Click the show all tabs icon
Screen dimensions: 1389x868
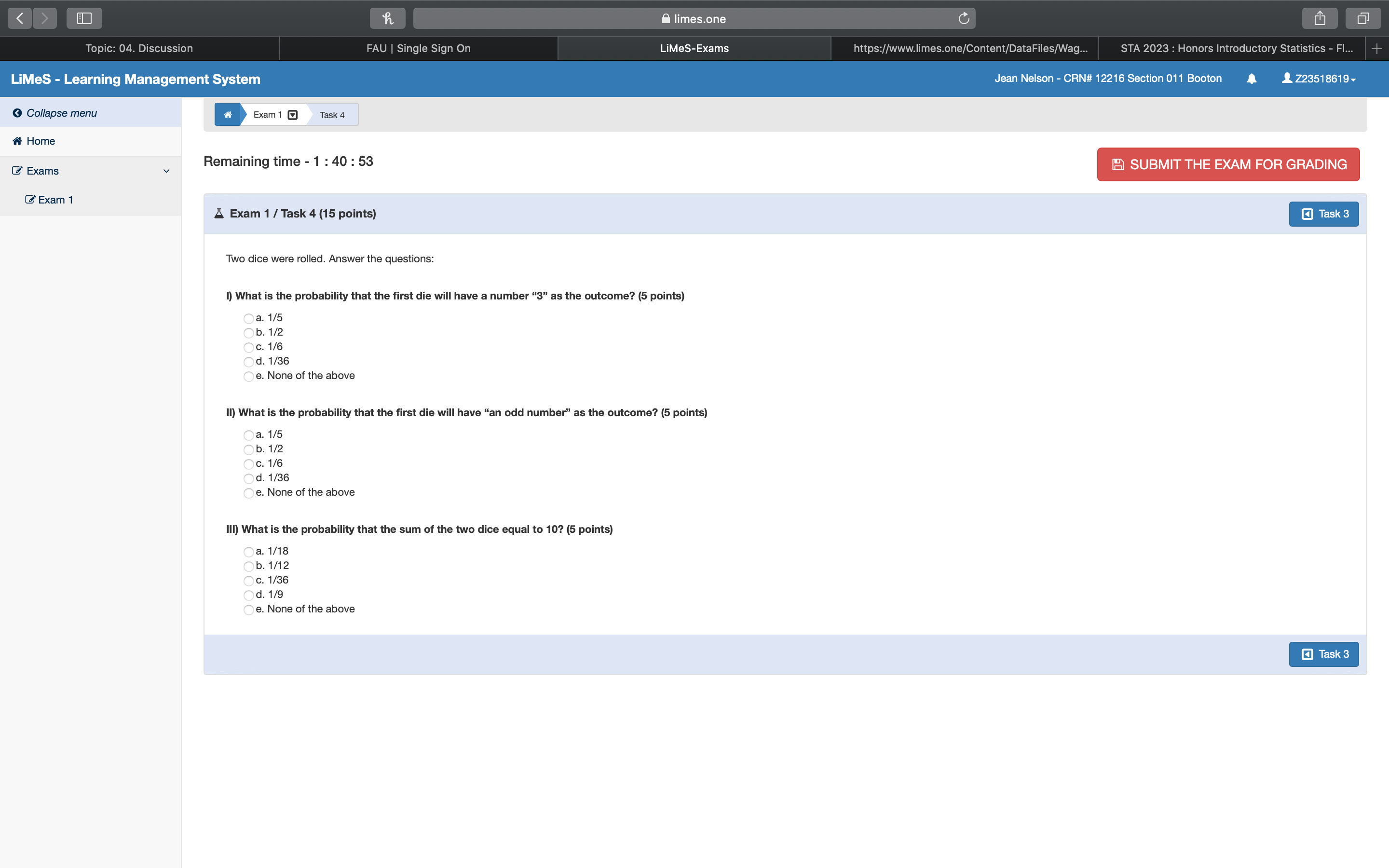coord(1362,18)
